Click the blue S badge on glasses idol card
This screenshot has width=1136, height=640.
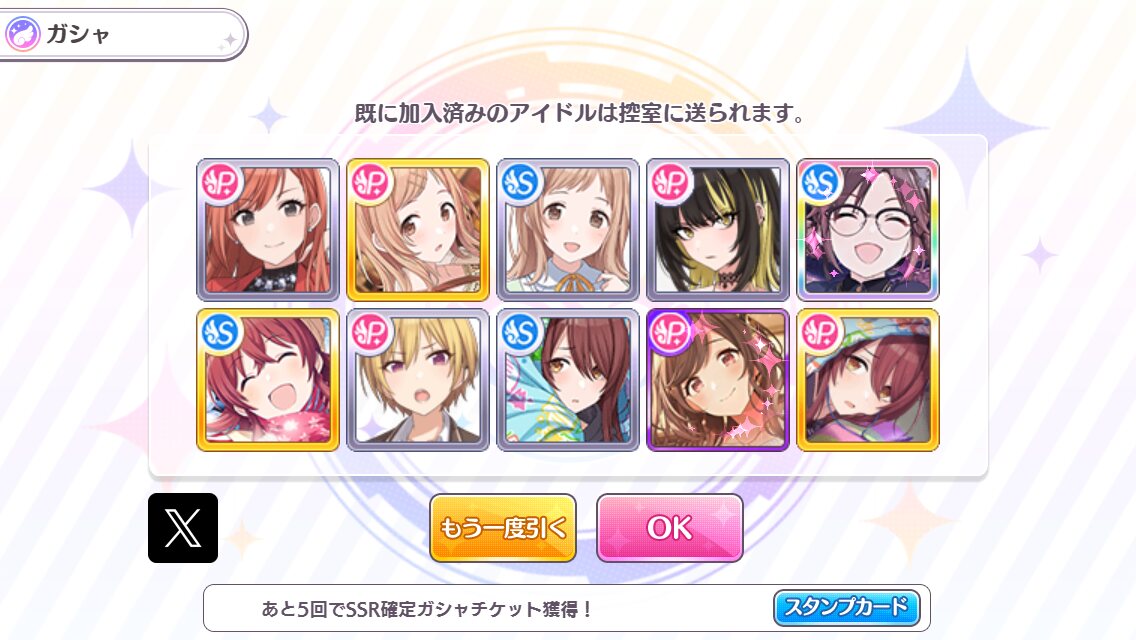click(x=821, y=182)
